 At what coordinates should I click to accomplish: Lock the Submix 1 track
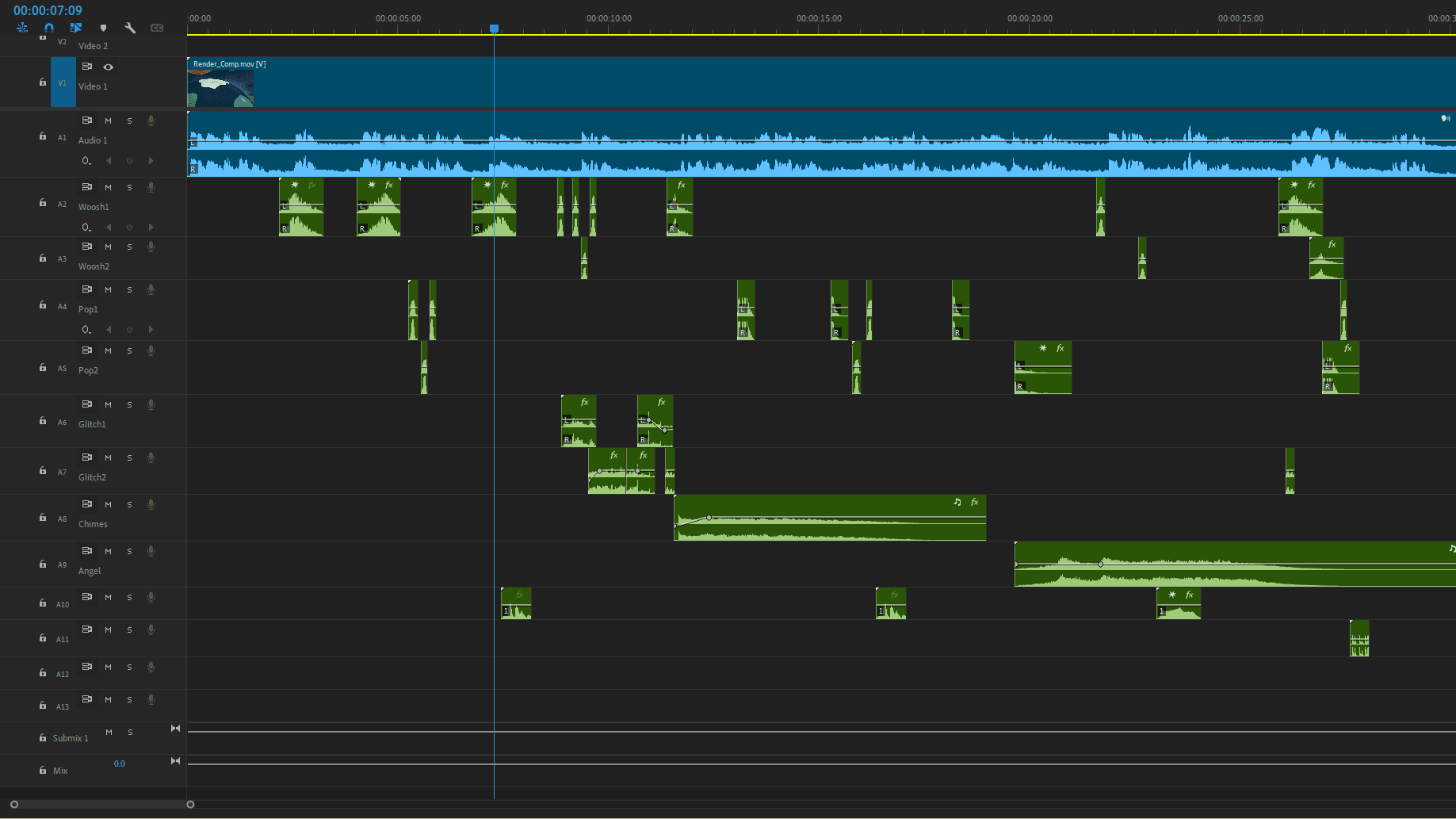[43, 737]
